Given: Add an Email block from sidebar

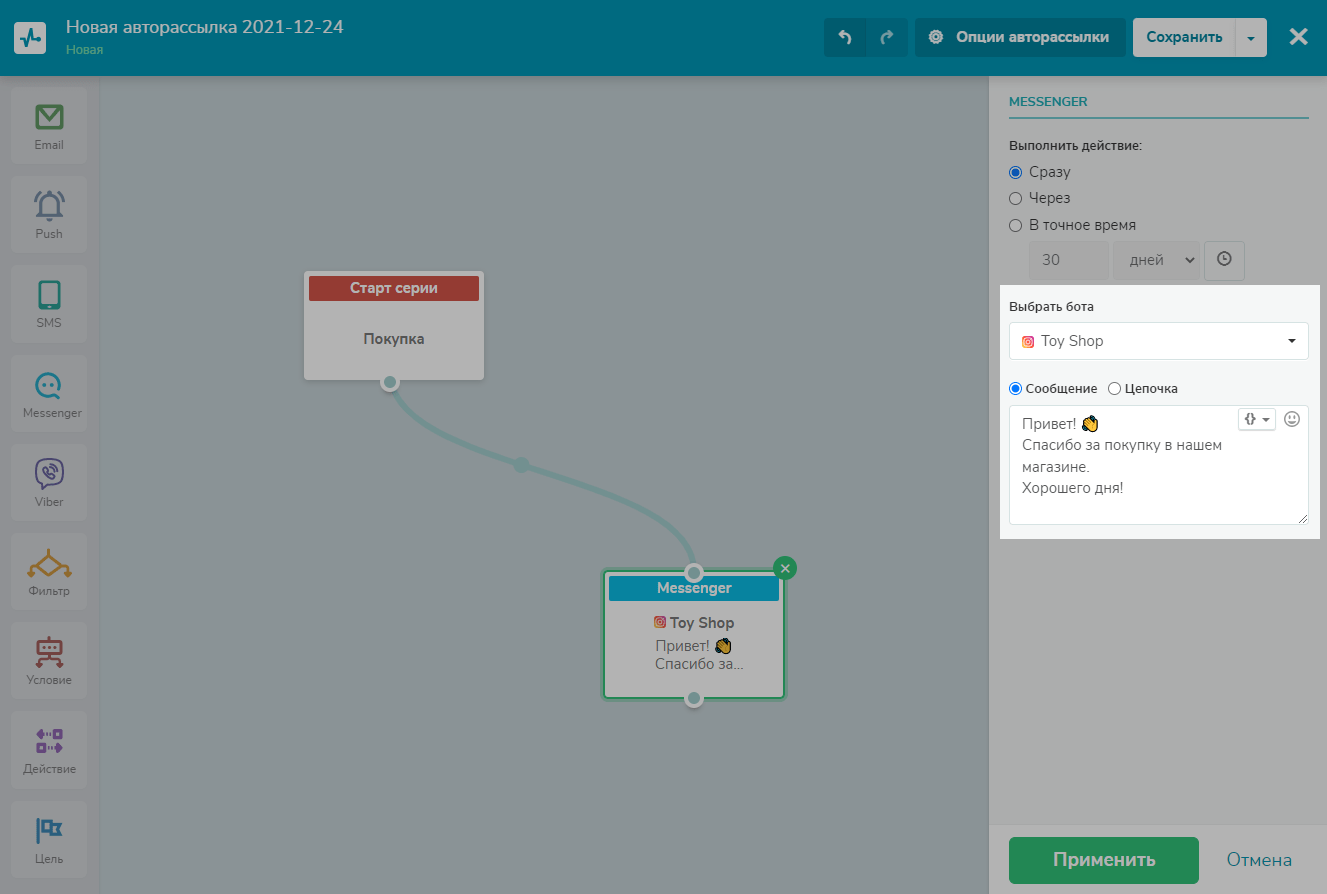Looking at the screenshot, I should 49,125.
